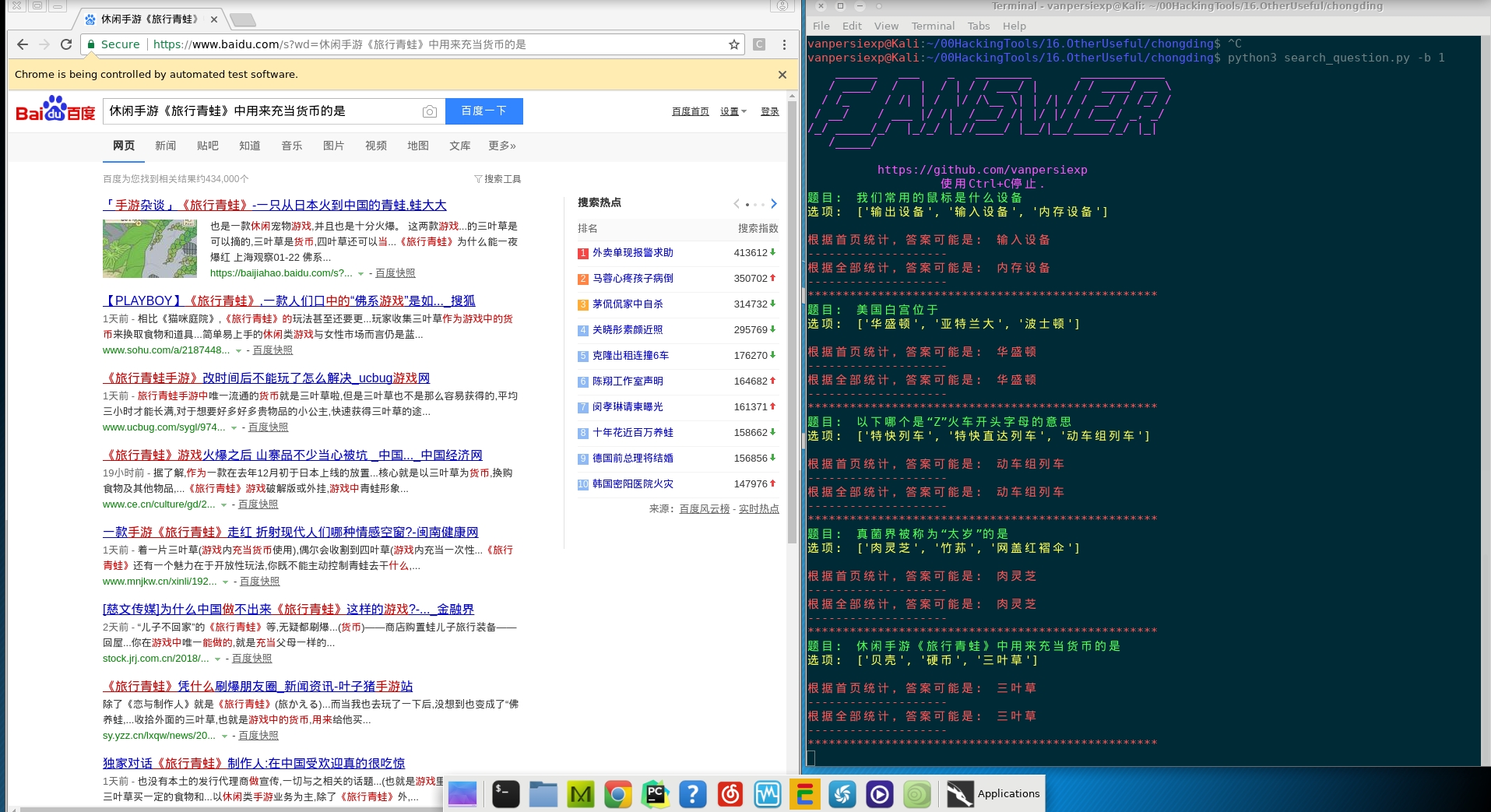Open the Terminal window Help menu
Screen dimensions: 1491x812
[x=1014, y=26]
